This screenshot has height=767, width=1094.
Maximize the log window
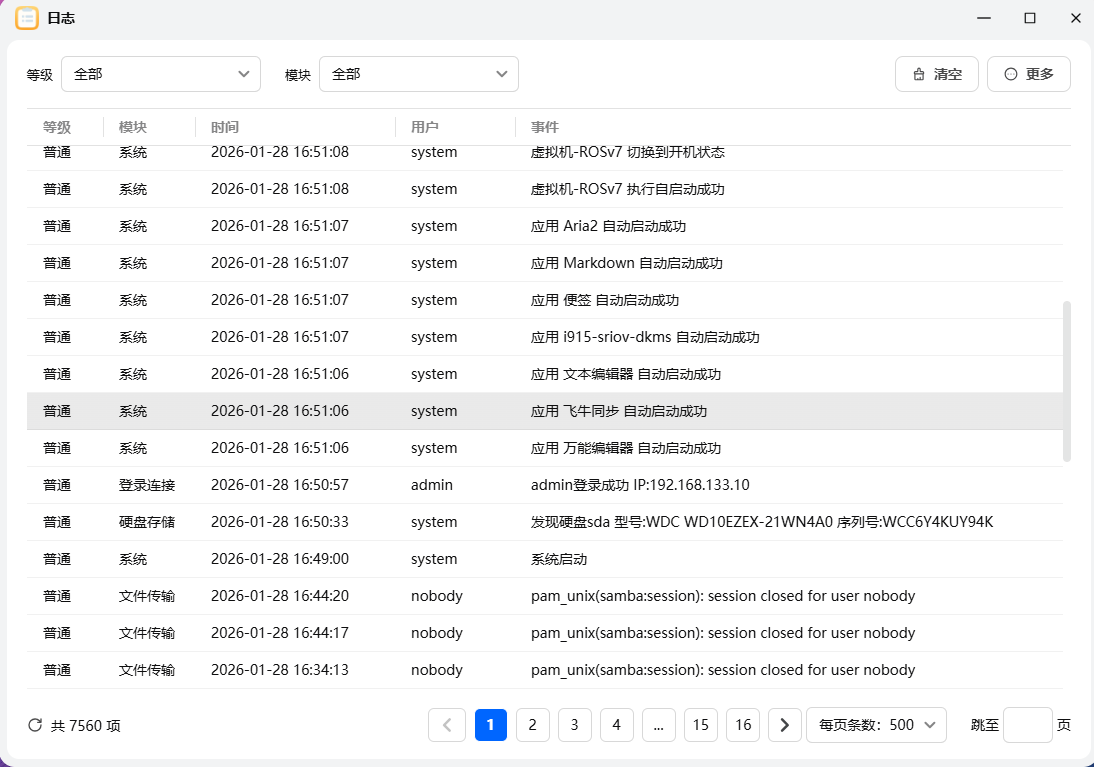pos(1029,18)
